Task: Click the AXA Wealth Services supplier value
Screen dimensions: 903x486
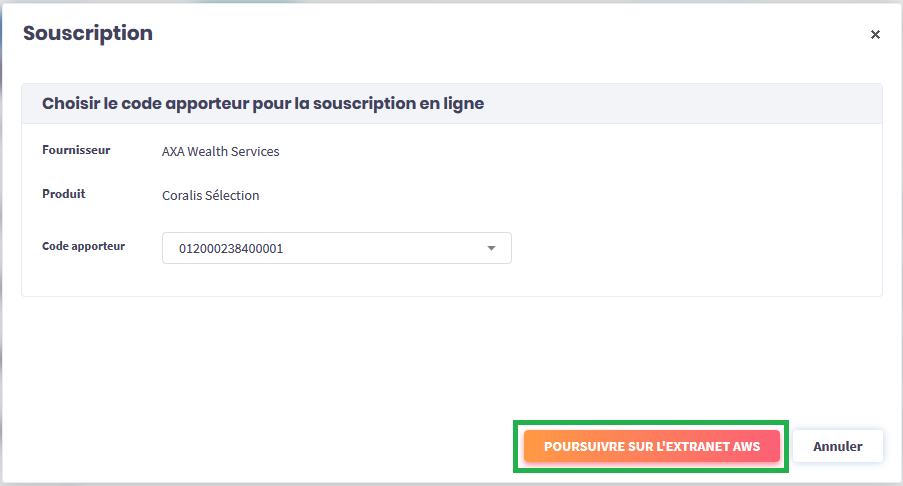Action: [x=220, y=152]
